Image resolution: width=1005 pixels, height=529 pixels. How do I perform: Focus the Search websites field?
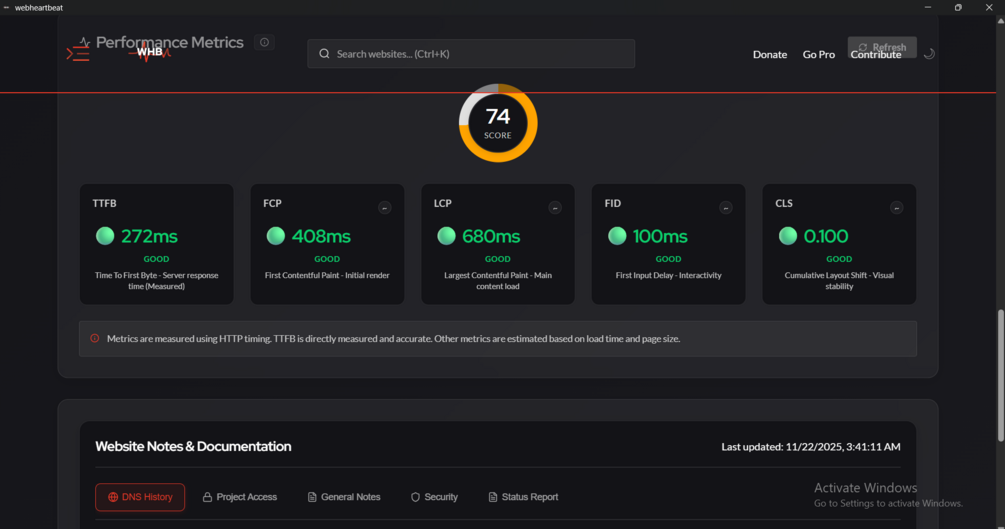pos(471,54)
